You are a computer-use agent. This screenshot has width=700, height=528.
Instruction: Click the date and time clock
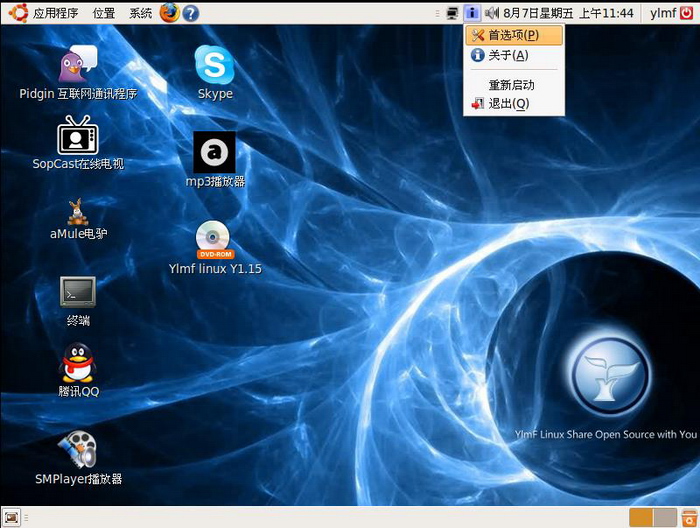[x=568, y=13]
